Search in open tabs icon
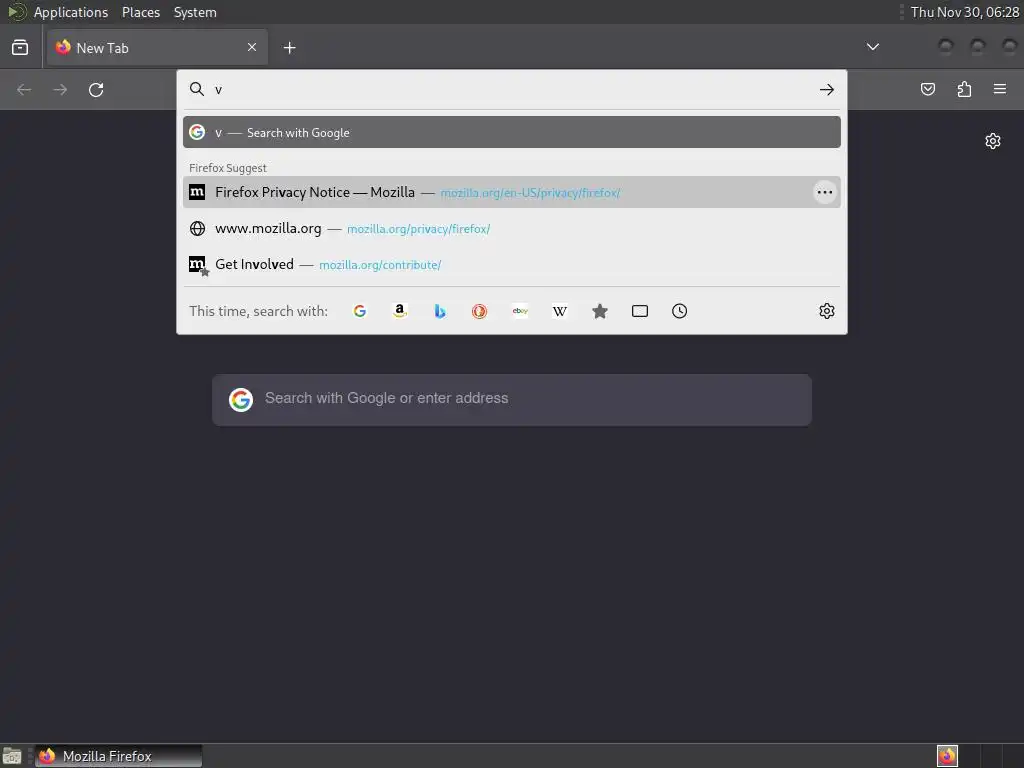Viewport: 1024px width, 768px height. pos(640,311)
